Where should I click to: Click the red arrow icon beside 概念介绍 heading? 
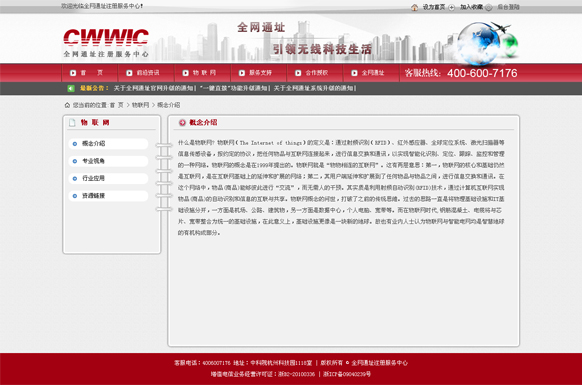pyautogui.click(x=182, y=123)
